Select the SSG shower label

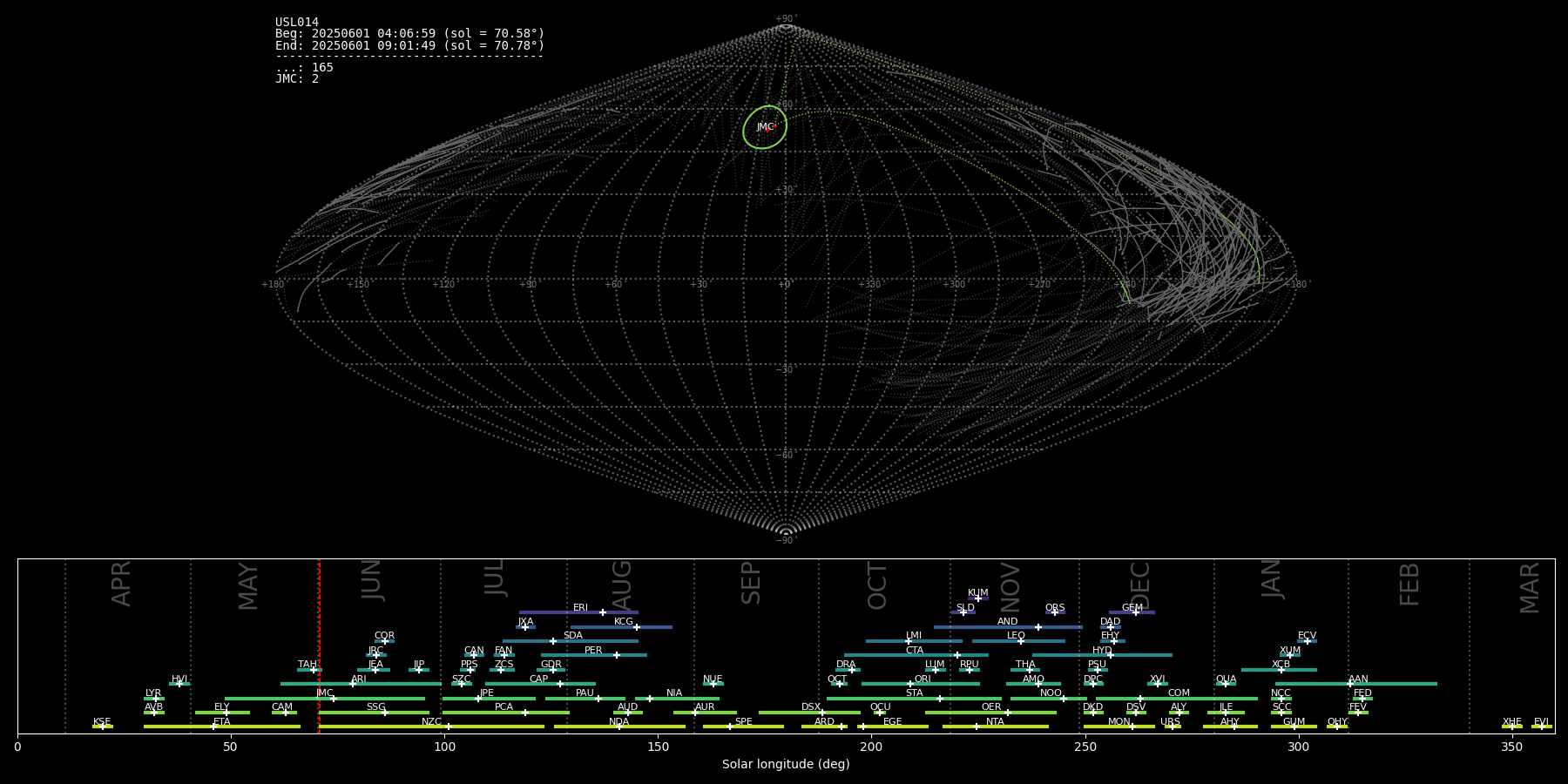[375, 707]
